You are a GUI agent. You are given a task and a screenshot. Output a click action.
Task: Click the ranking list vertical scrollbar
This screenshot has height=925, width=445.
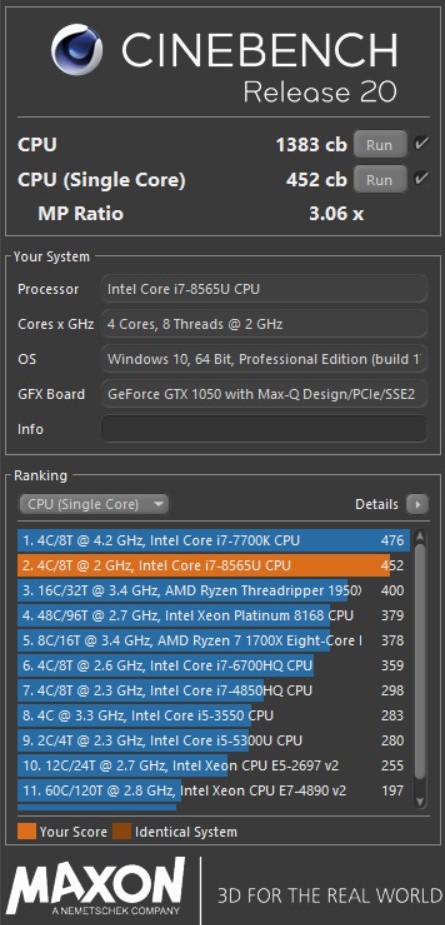click(420, 660)
